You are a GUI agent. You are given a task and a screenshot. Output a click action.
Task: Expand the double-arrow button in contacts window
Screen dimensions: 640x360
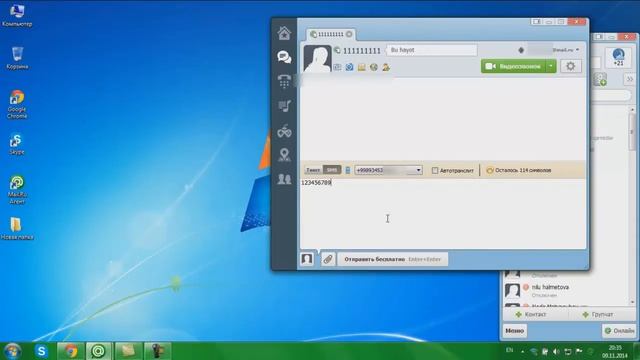click(x=630, y=79)
